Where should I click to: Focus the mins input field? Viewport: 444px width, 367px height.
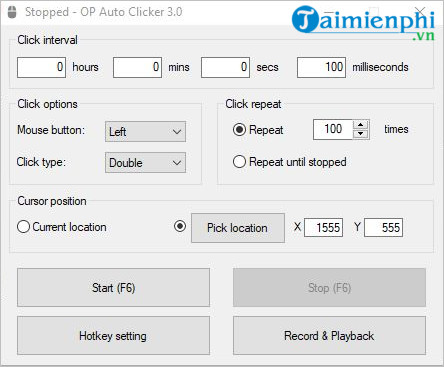(x=137, y=67)
